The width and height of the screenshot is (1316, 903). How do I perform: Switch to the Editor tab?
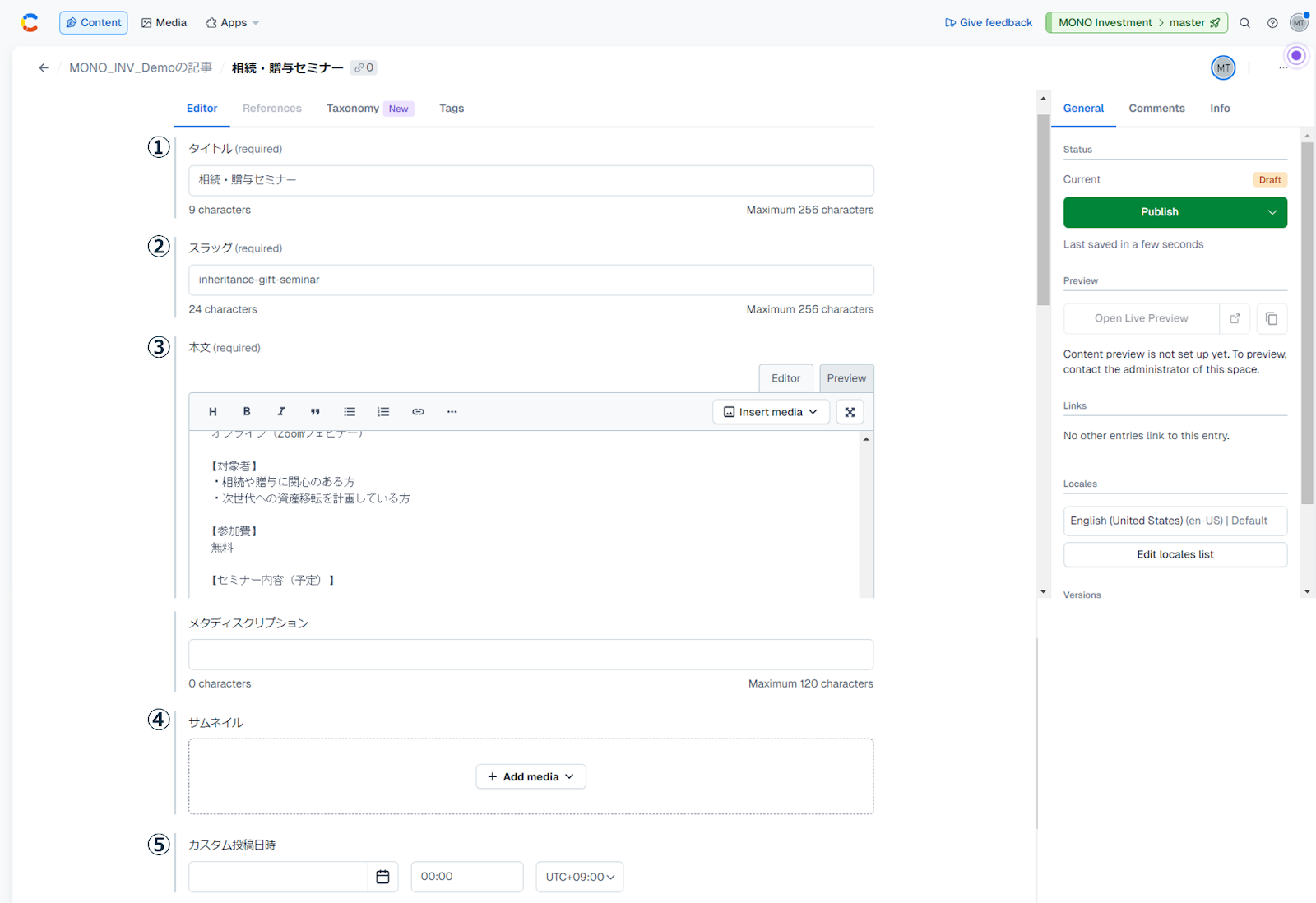click(x=202, y=109)
